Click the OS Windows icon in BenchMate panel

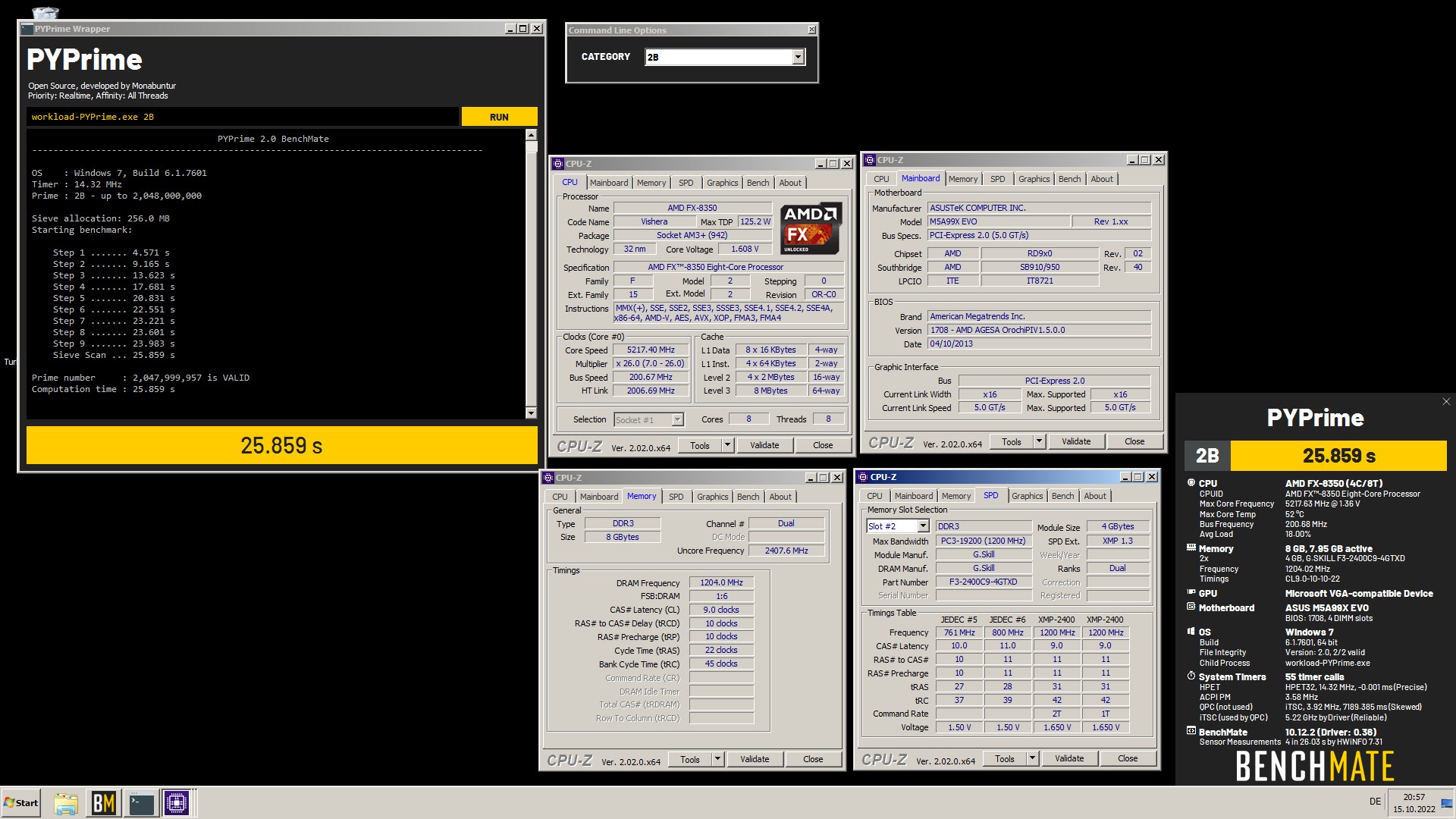point(1191,631)
